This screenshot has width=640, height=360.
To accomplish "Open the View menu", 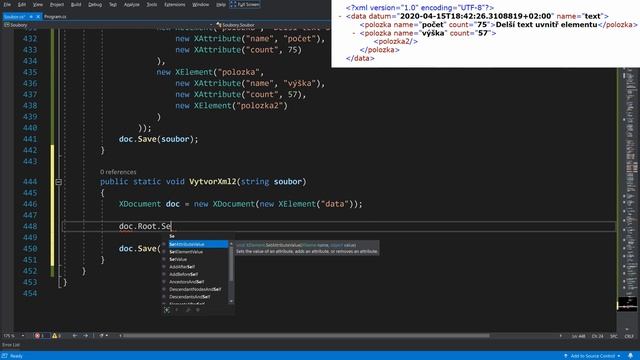I will click(x=38, y=4).
